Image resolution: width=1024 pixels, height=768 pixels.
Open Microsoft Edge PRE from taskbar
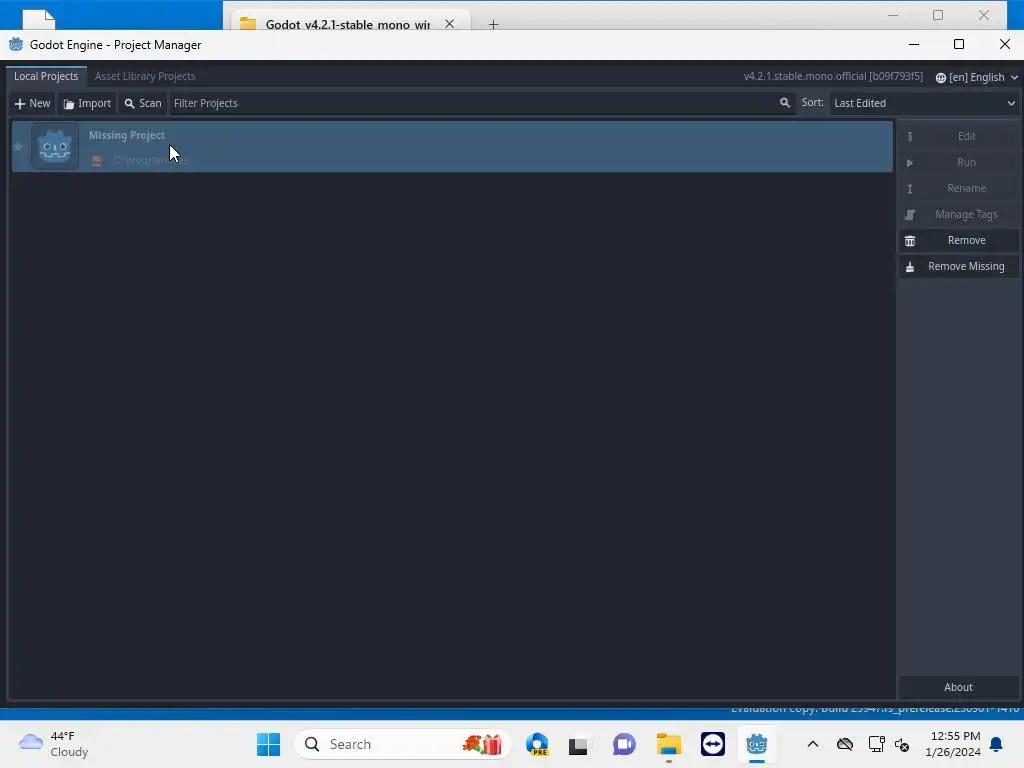pyautogui.click(x=537, y=744)
